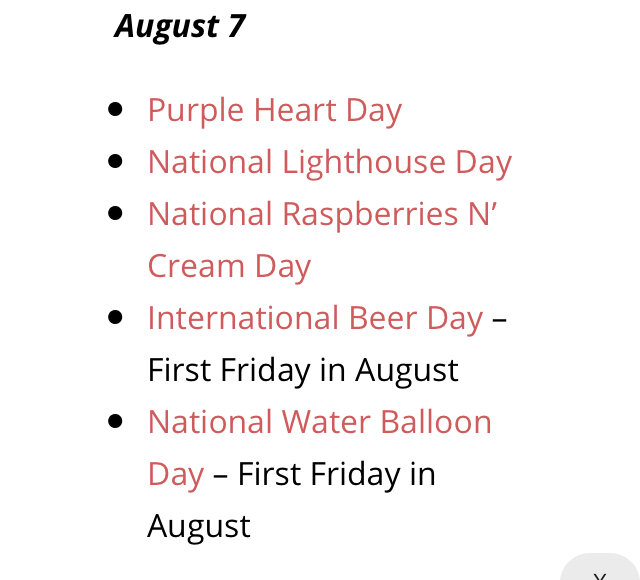
Task: Open the International Beer Day link
Action: 315,318
